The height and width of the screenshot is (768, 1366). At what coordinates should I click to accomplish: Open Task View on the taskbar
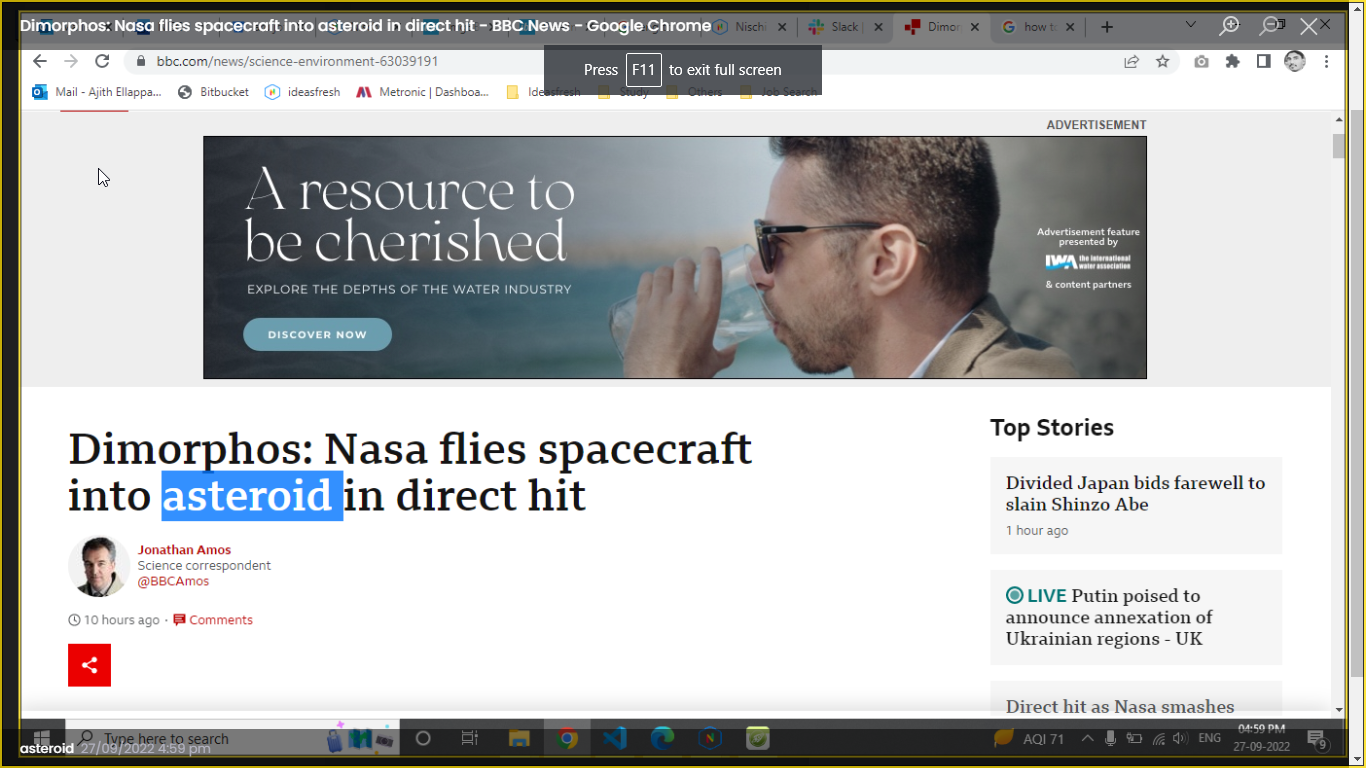tap(470, 739)
